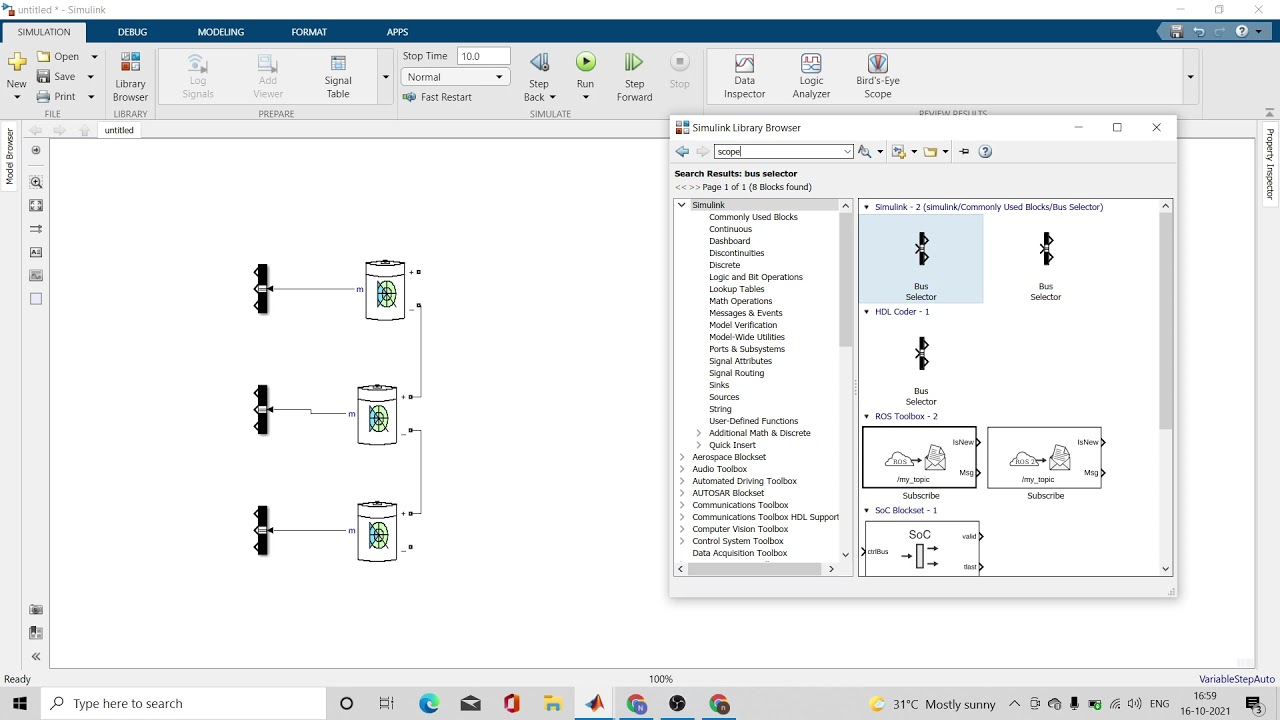This screenshot has width=1280, height=720.
Task: Select the highlighted Bus Selector block thumbnail
Action: point(921,259)
